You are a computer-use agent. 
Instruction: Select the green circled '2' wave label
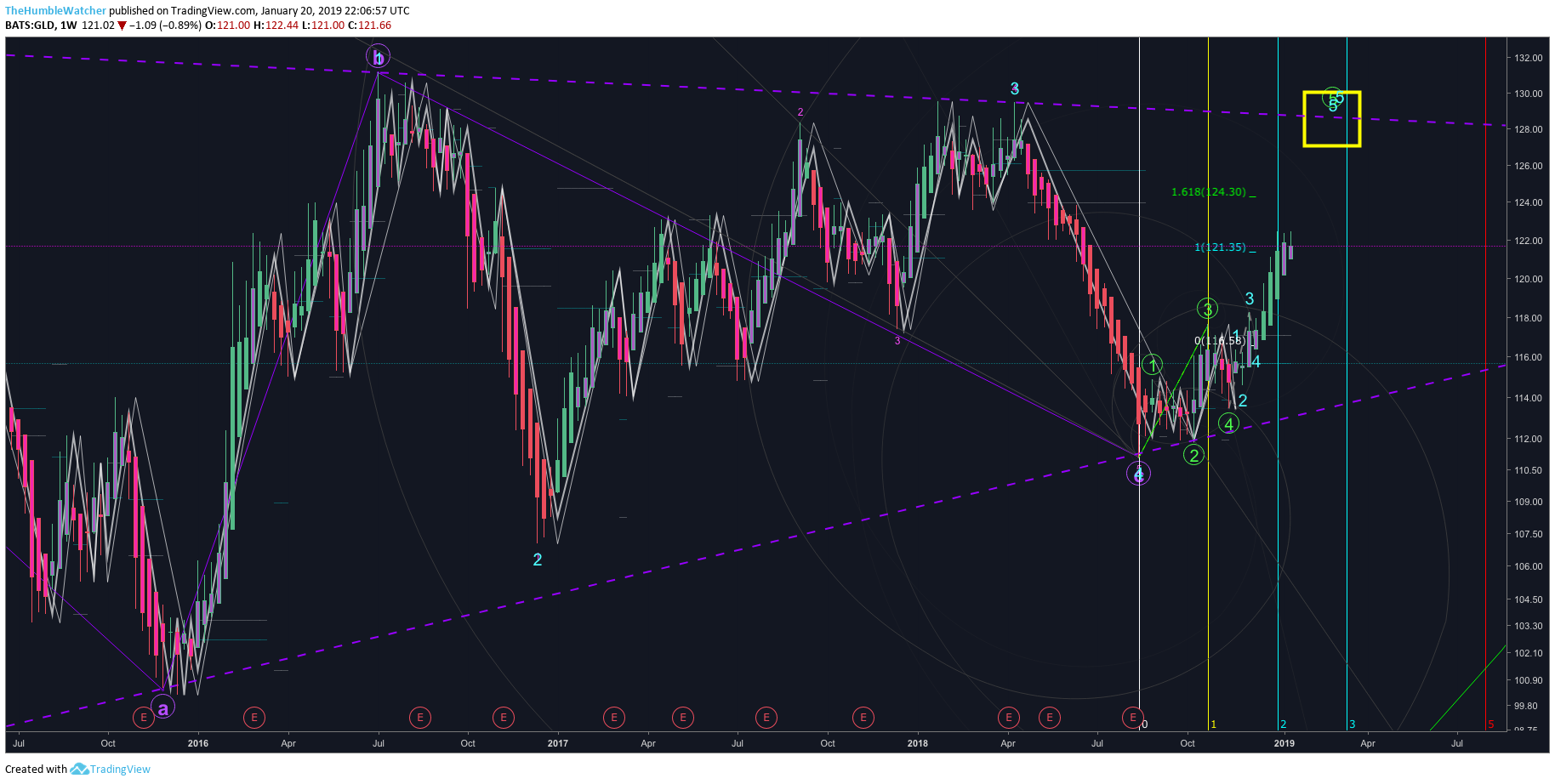(x=1193, y=455)
